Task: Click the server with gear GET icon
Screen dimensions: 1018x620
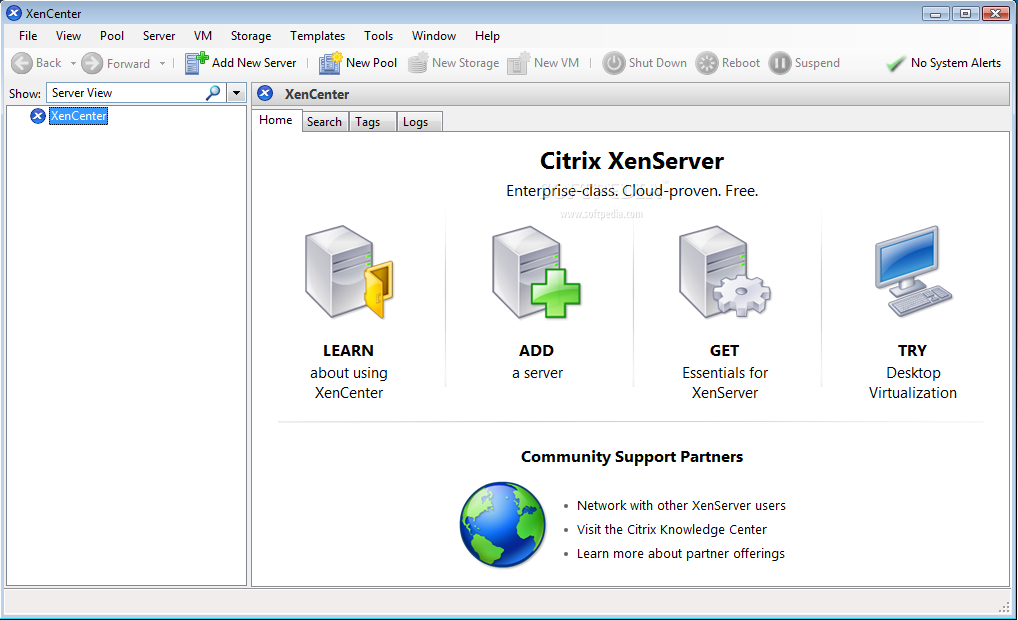Action: point(725,273)
